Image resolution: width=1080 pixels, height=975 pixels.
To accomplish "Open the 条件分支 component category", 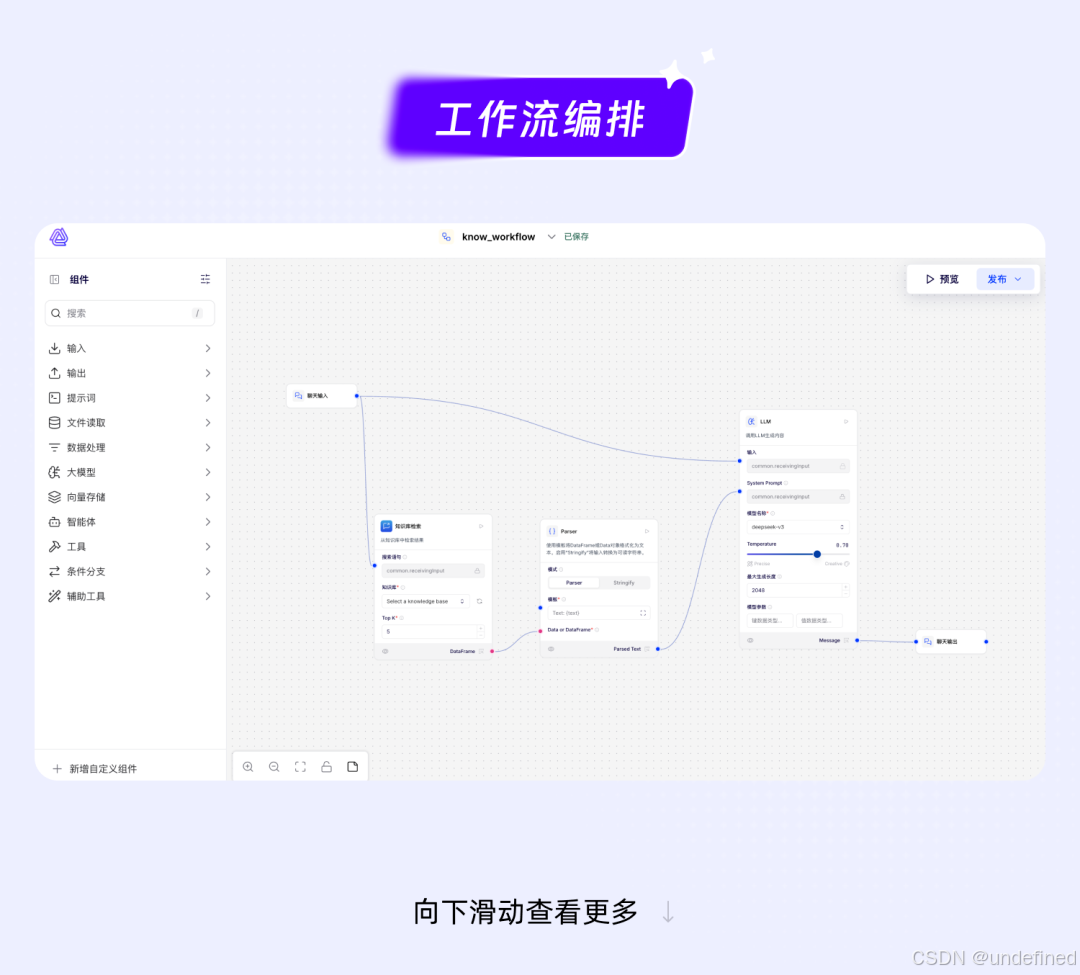I will click(x=129, y=572).
